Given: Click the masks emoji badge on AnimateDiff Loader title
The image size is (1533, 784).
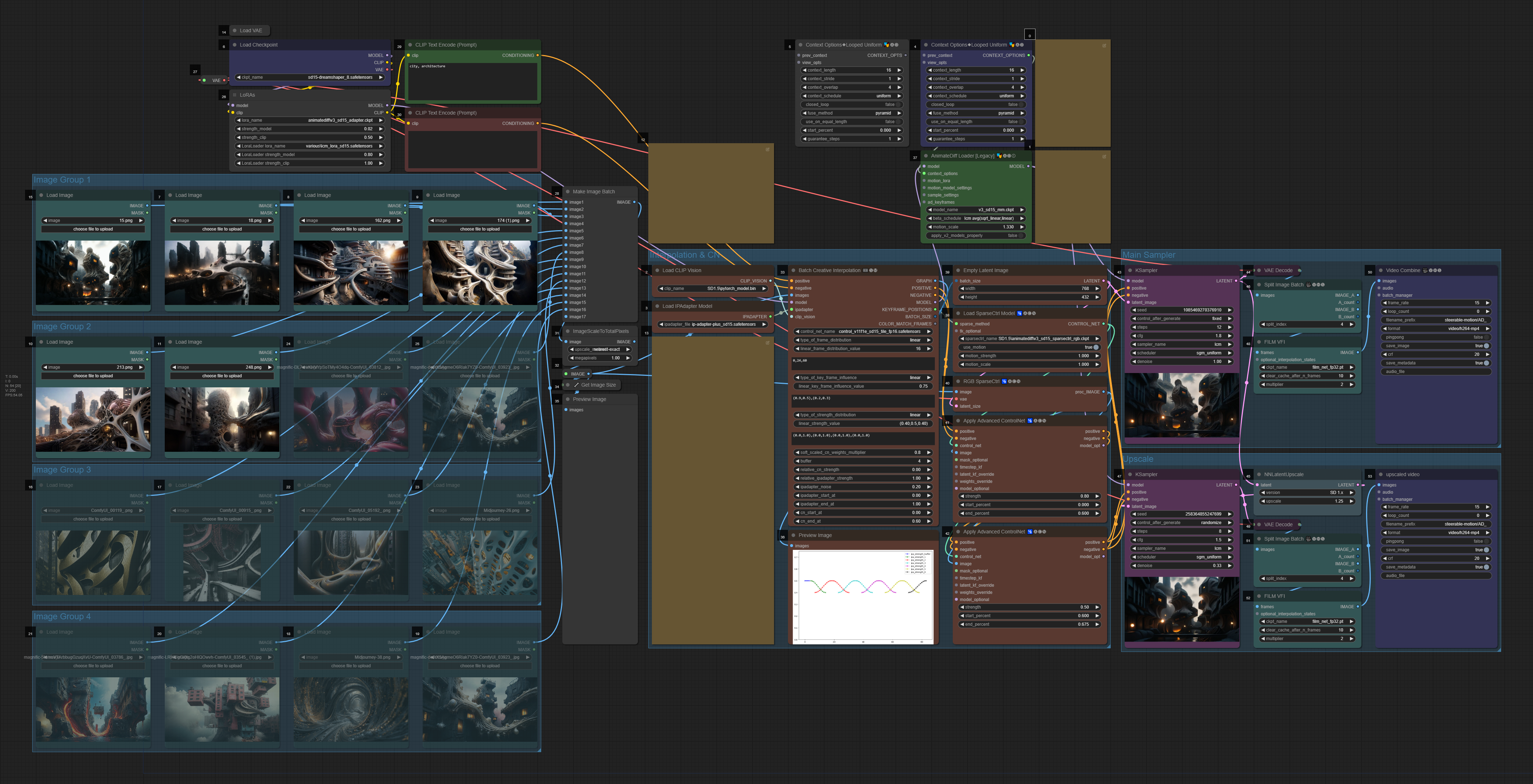Looking at the screenshot, I should pyautogui.click(x=999, y=156).
